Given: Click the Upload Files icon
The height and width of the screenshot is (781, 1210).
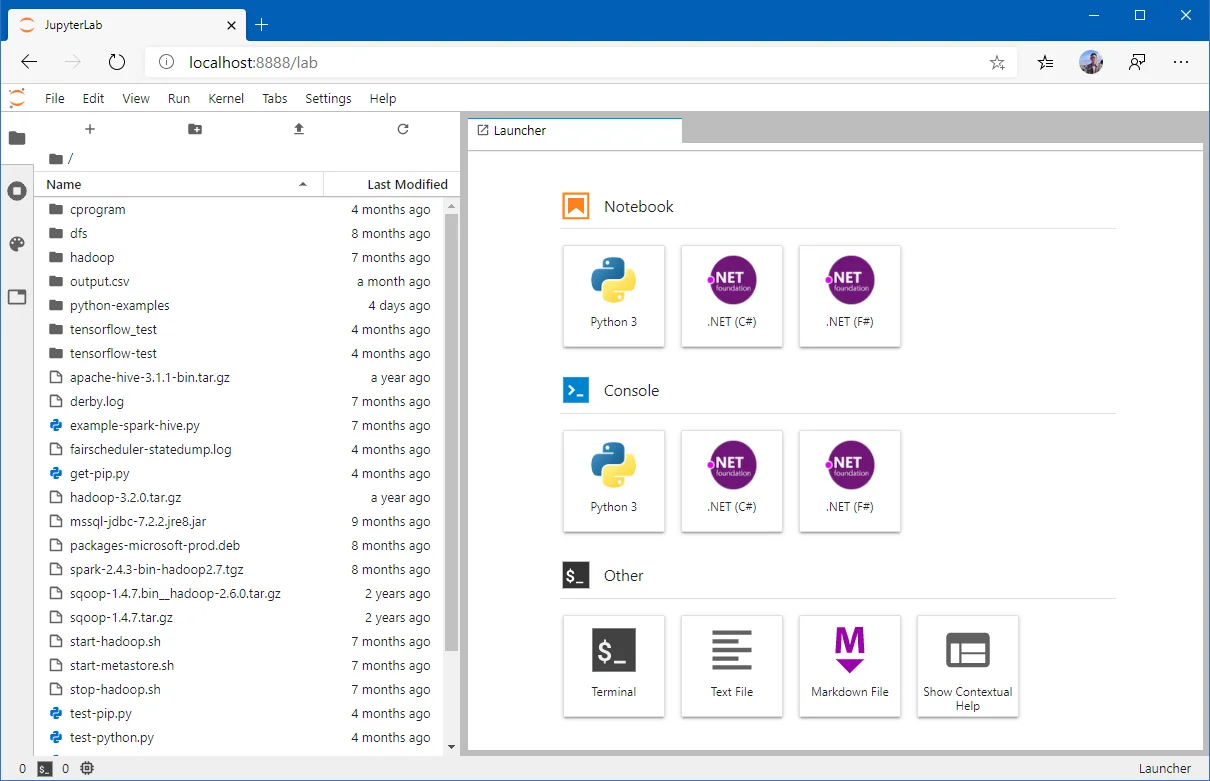Looking at the screenshot, I should [x=299, y=129].
